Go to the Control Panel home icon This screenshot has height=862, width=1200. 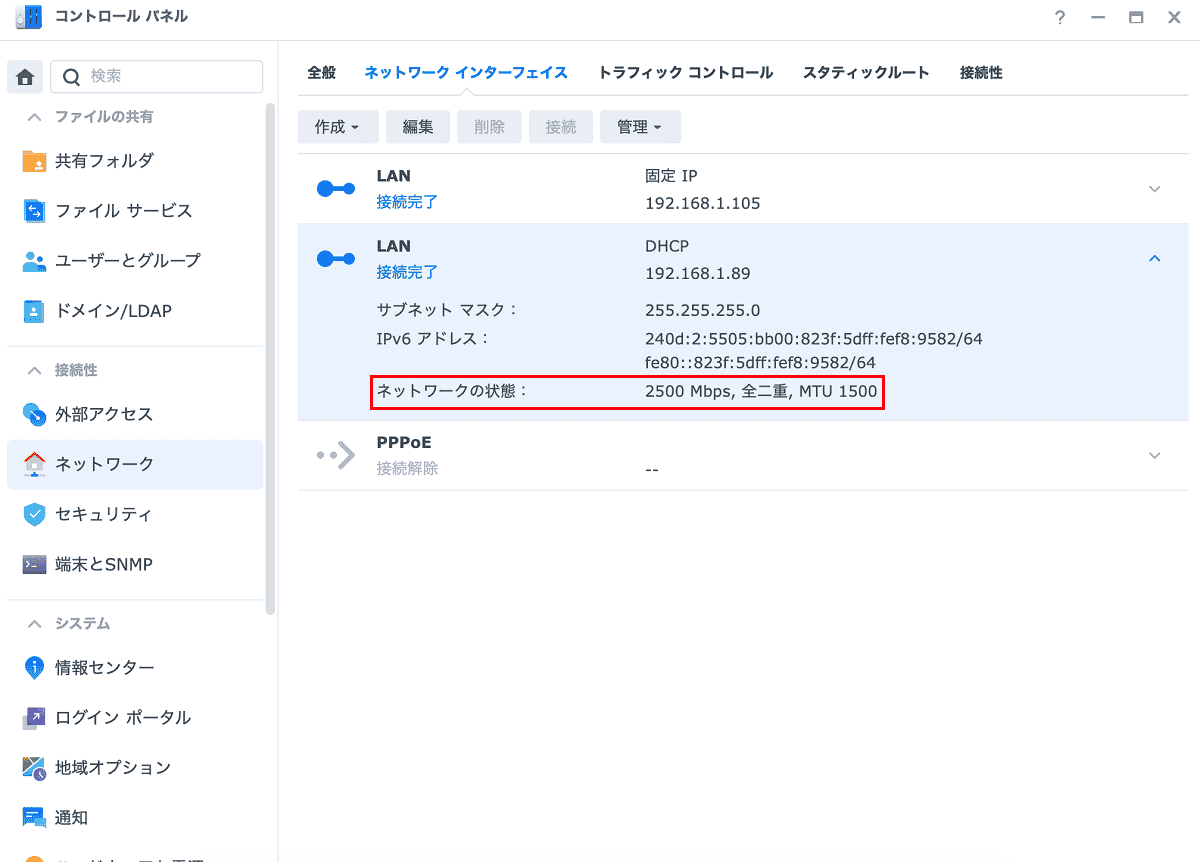(x=25, y=76)
